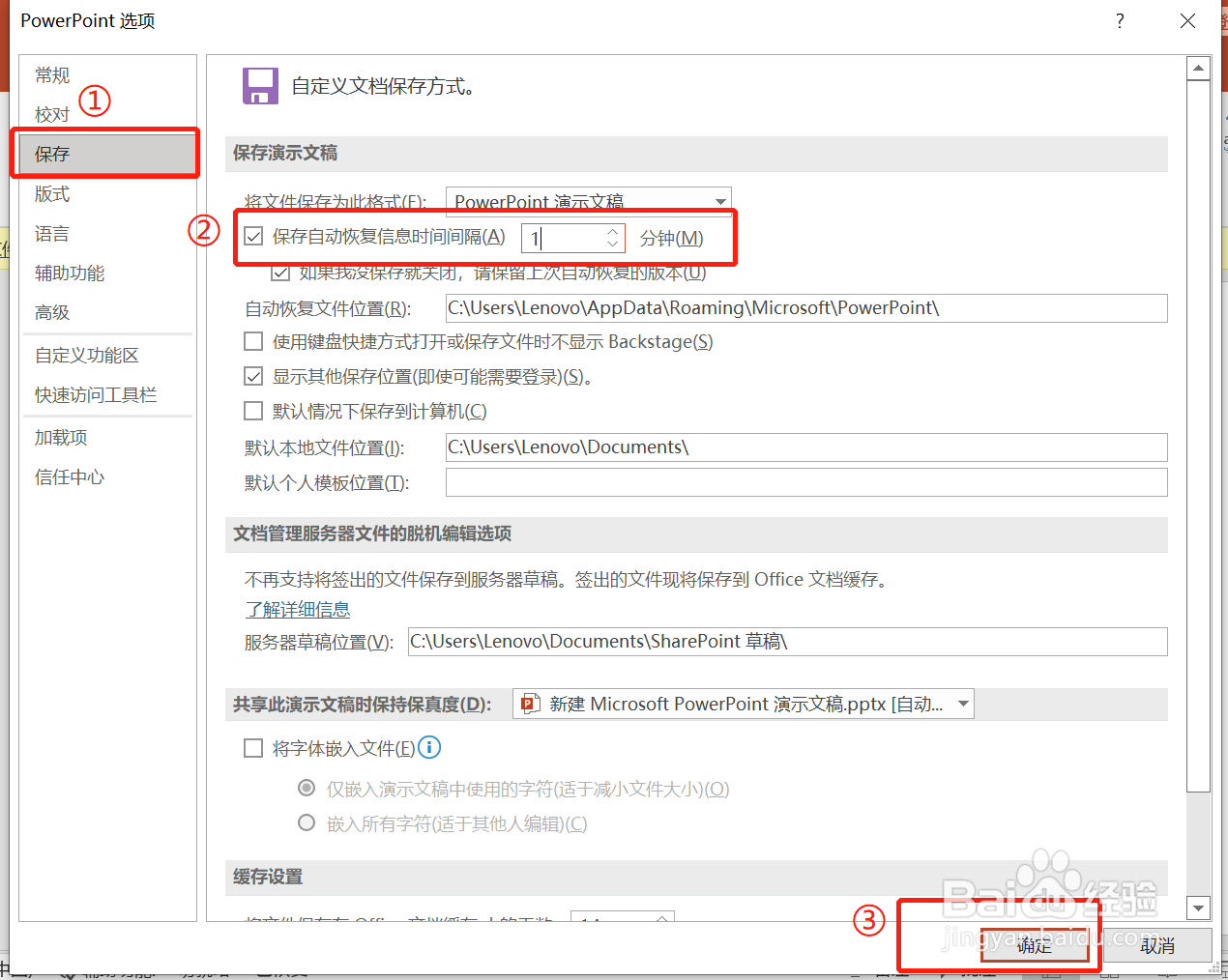Open the 了解详细信息 link

coord(298,610)
